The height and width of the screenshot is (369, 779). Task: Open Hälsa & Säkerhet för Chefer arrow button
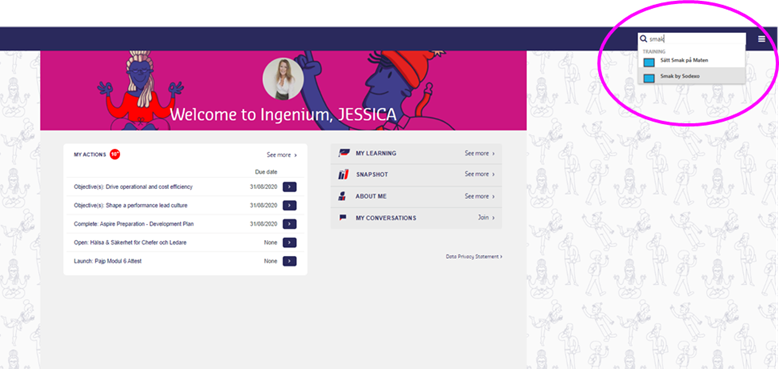coord(290,242)
